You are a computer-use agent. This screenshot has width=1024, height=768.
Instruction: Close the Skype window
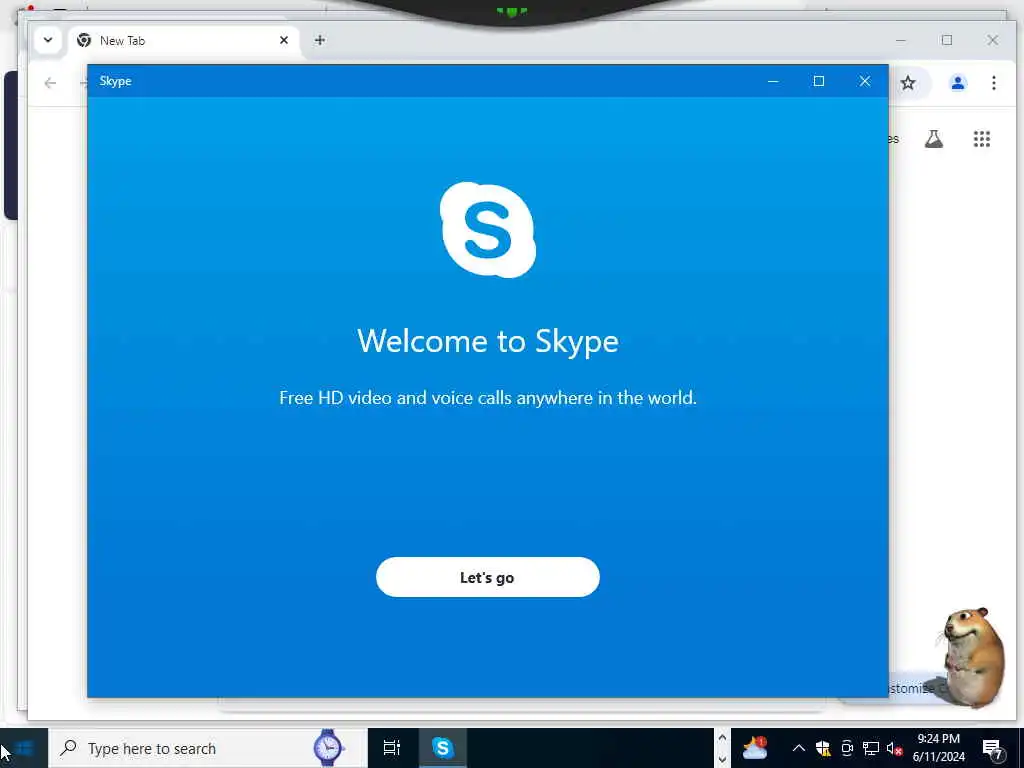pyautogui.click(x=865, y=81)
